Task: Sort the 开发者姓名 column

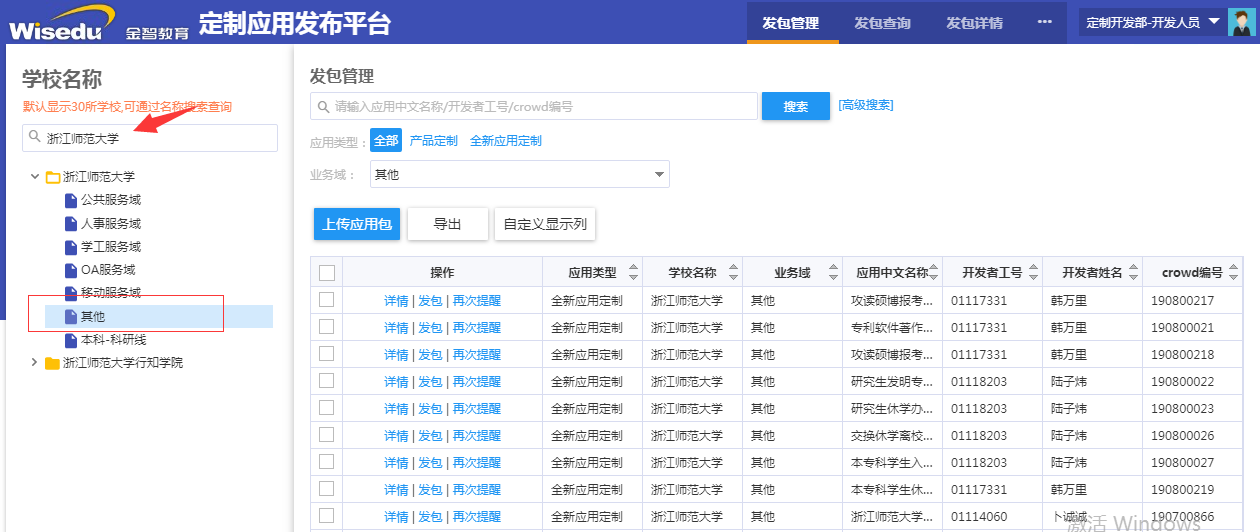Action: coord(1134,272)
